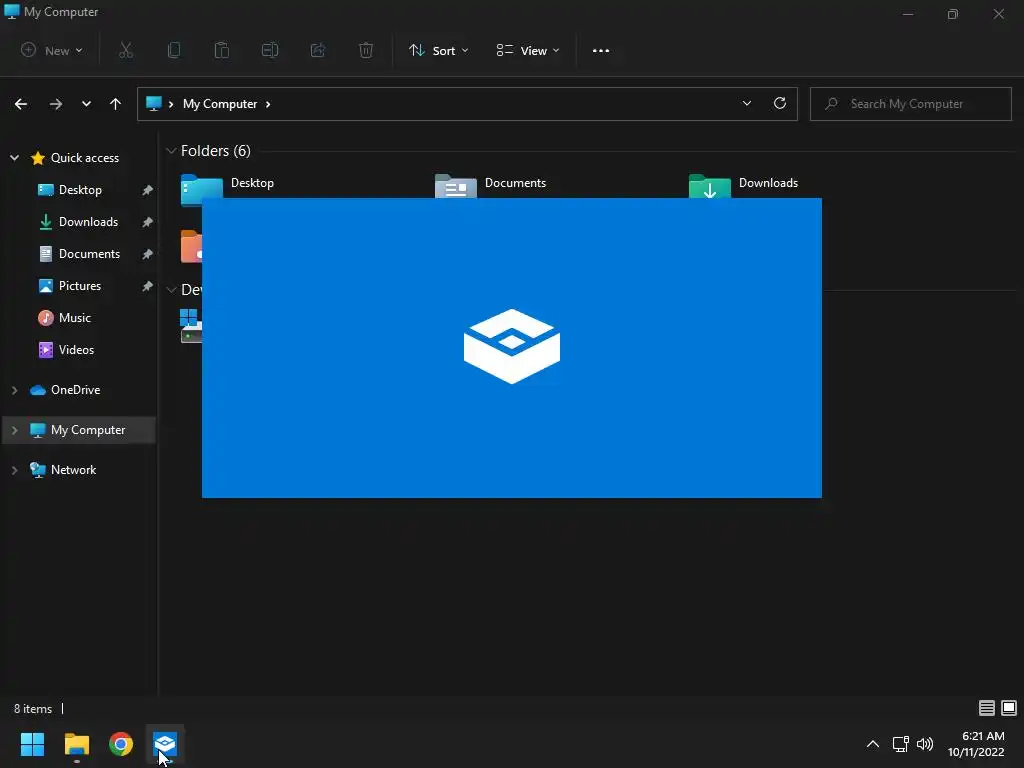
Task: Refresh the My Computer view
Action: [780, 103]
